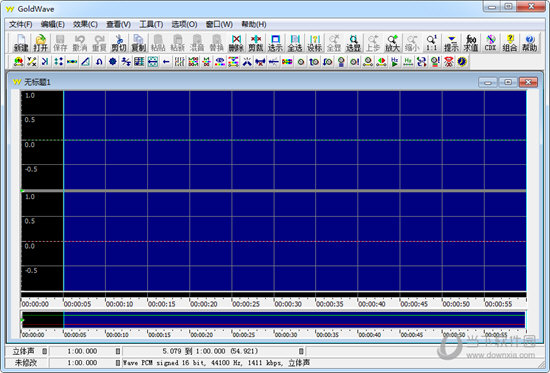Click the 删除 (Delete) toolbar icon
The image size is (550, 373).
pyautogui.click(x=236, y=43)
